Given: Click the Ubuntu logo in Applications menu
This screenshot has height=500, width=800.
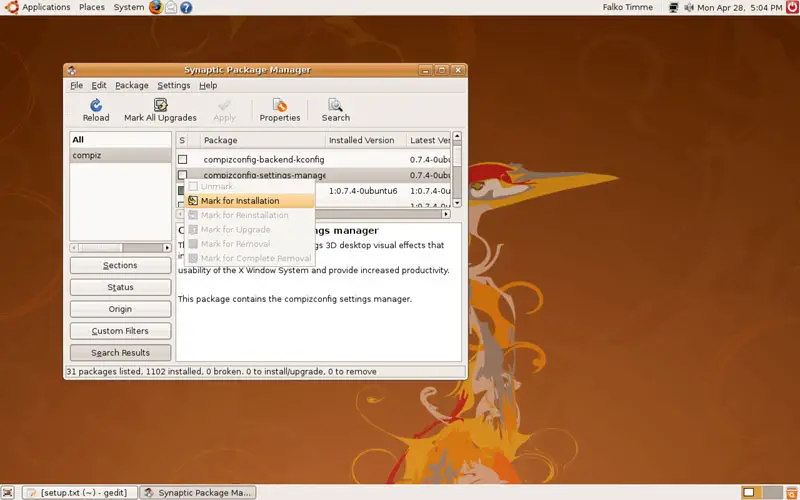Looking at the screenshot, I should [x=11, y=7].
